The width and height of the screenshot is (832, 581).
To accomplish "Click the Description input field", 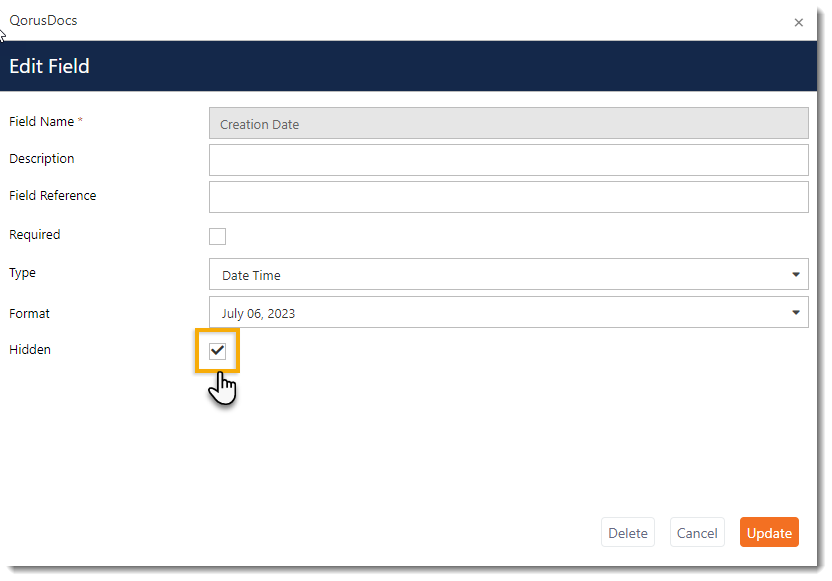I will (x=508, y=159).
